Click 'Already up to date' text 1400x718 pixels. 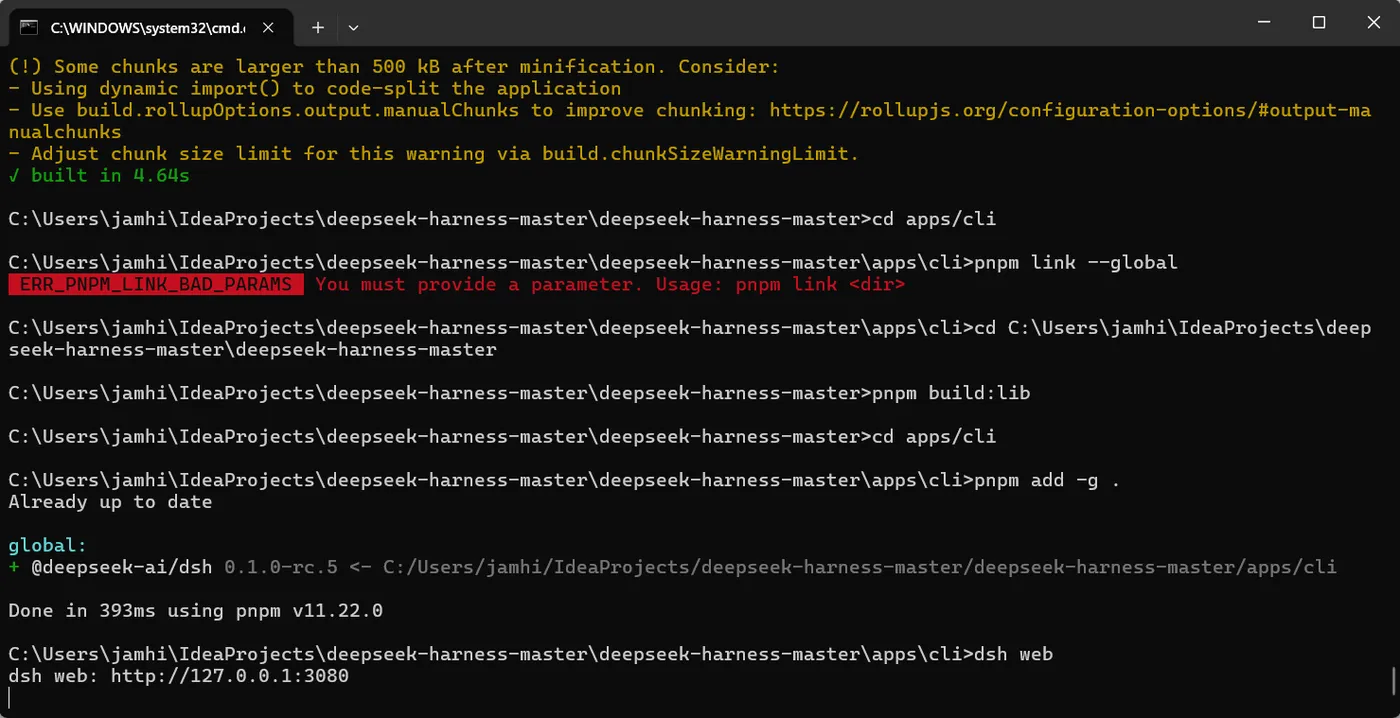(x=110, y=502)
